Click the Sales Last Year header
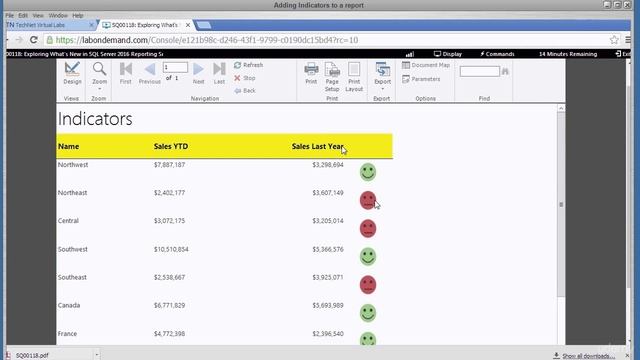Screen dimensions: 640x360 pyautogui.click(x=318, y=146)
